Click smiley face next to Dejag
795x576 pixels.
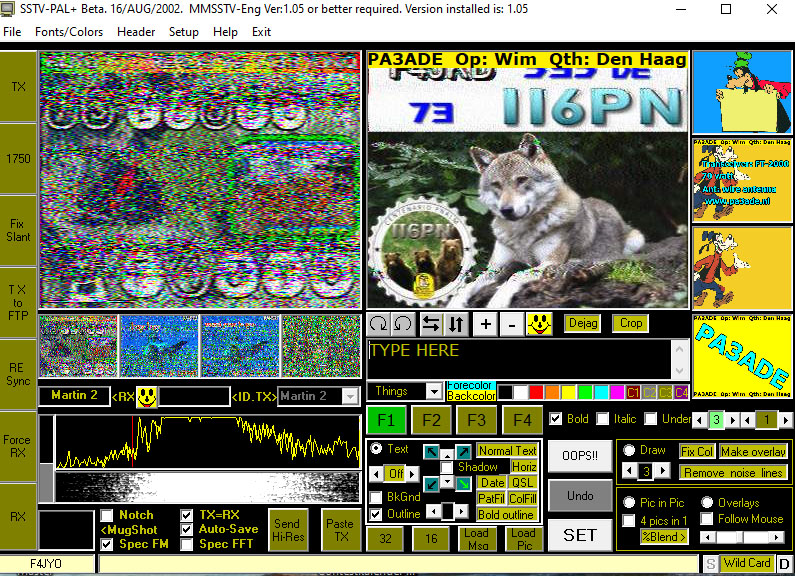pyautogui.click(x=539, y=323)
